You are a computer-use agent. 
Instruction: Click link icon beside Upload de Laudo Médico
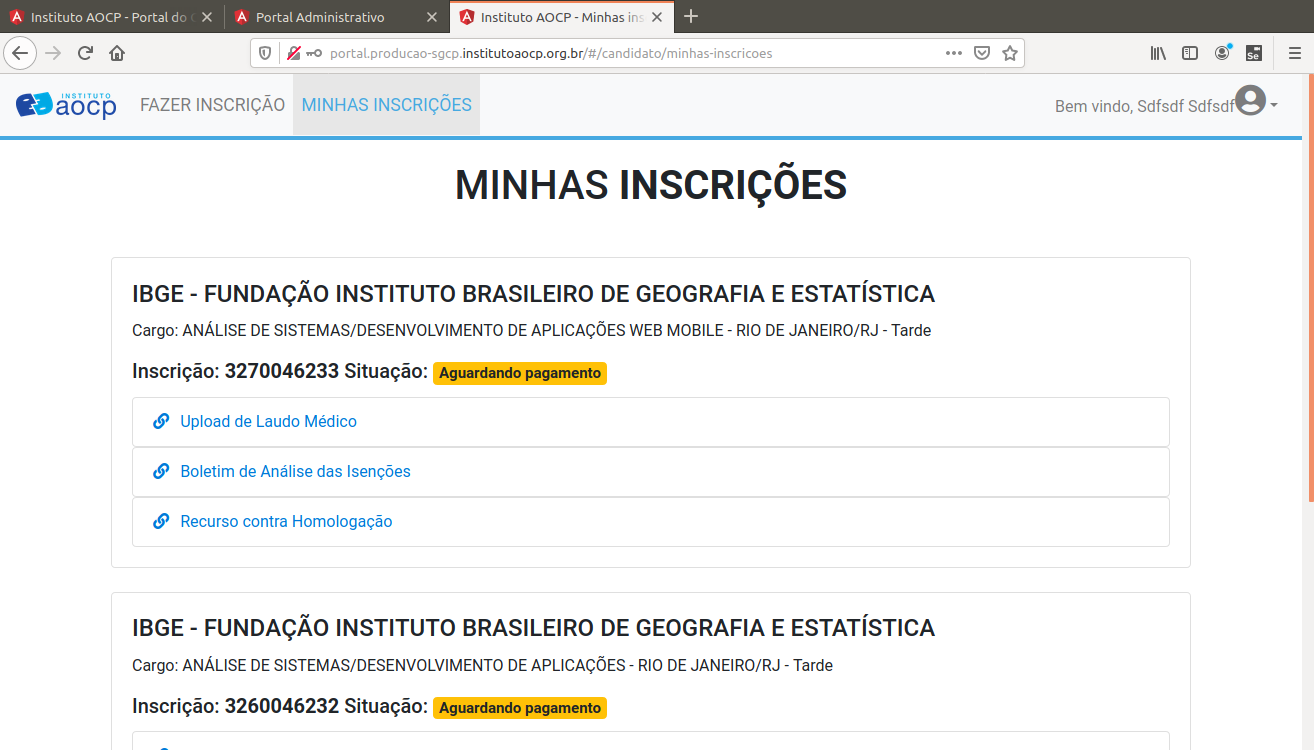click(161, 421)
